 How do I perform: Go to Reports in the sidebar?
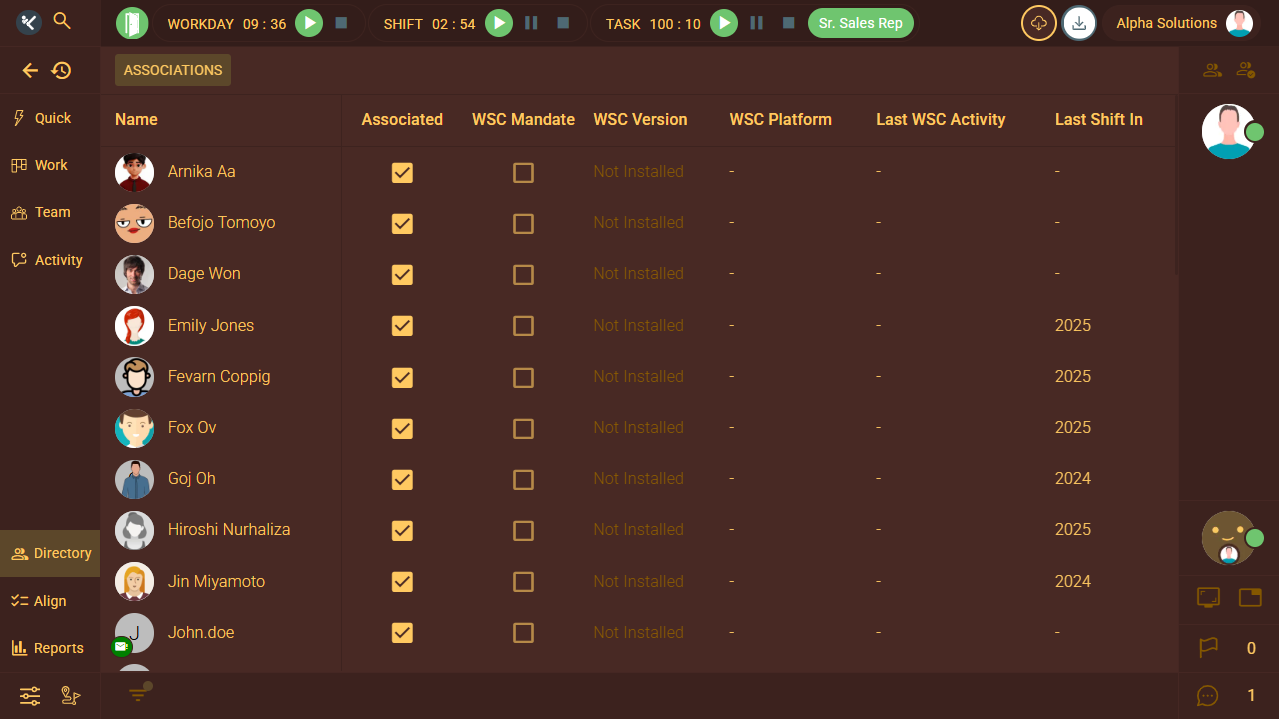point(48,648)
